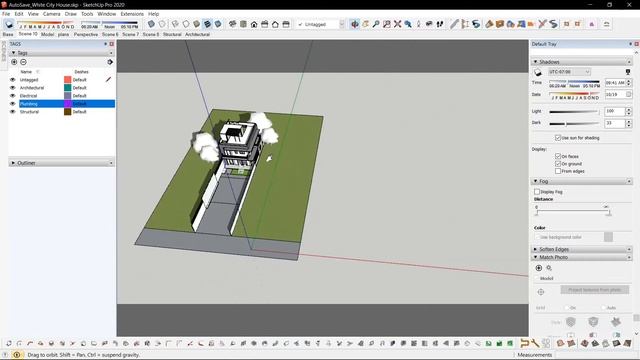Switch to the Iso view icon
640x360 pixels.
click(233, 24)
